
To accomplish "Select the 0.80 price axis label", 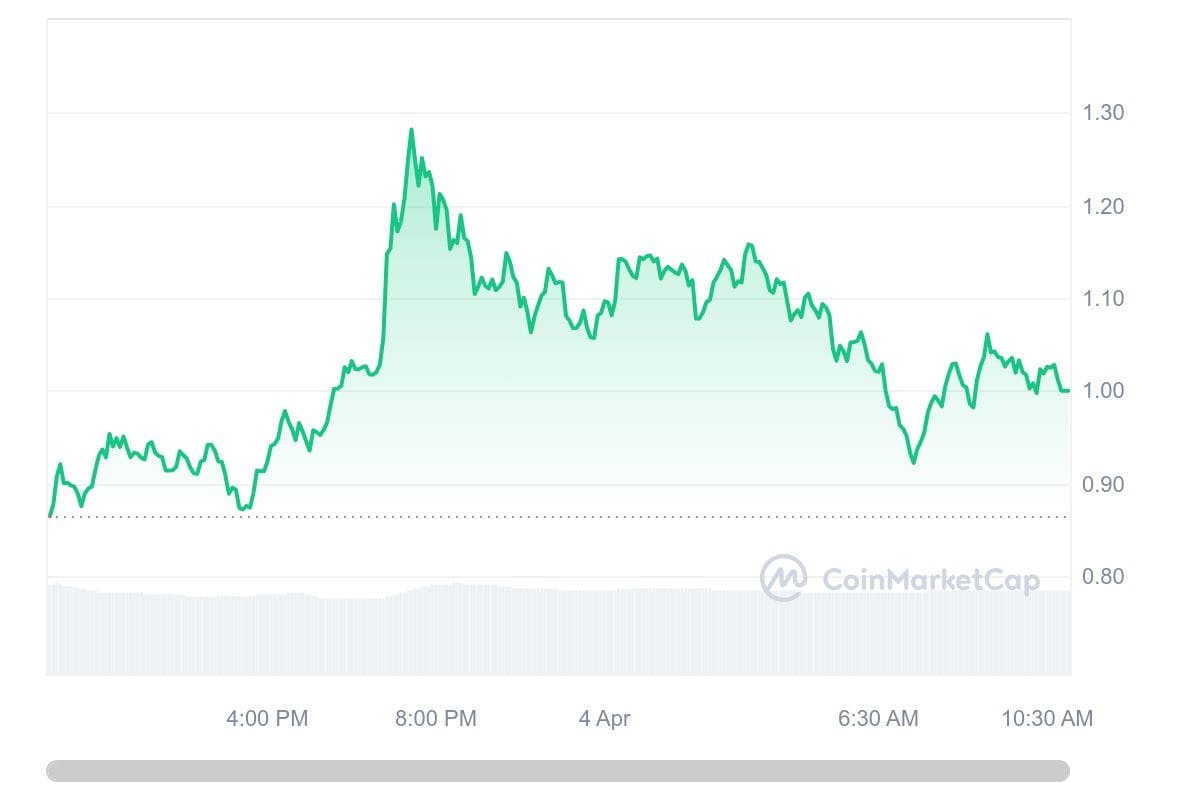I will [x=1103, y=576].
